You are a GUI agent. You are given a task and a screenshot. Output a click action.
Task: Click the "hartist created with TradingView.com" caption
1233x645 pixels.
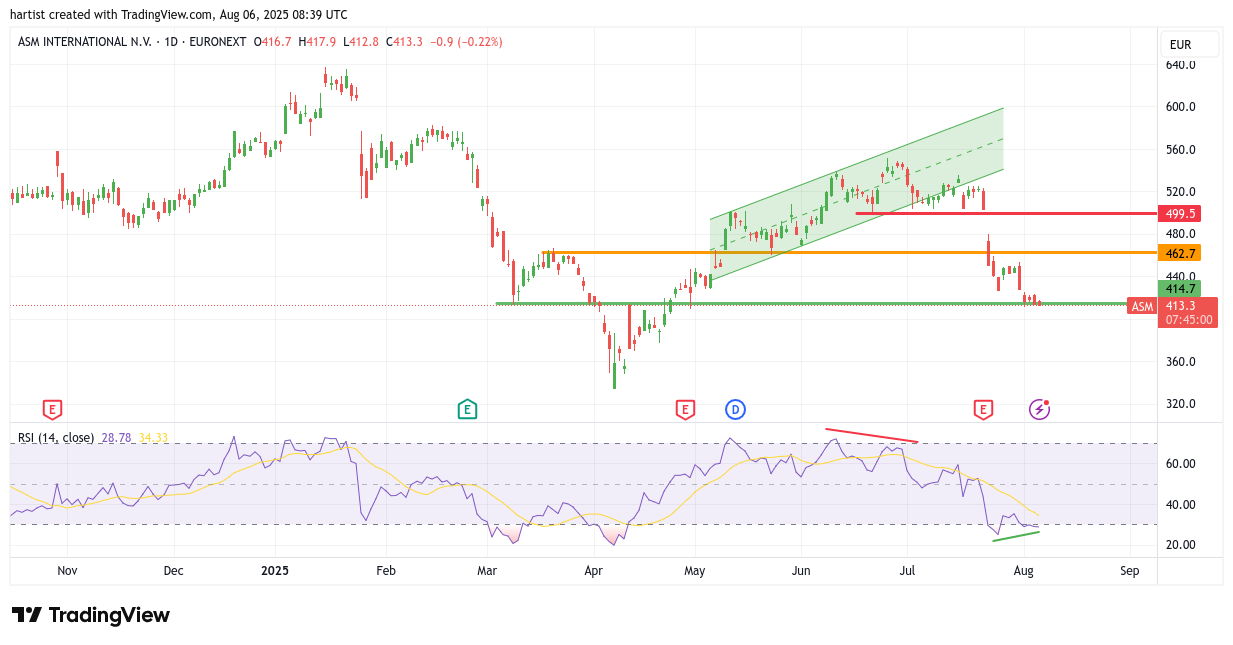tap(112, 15)
